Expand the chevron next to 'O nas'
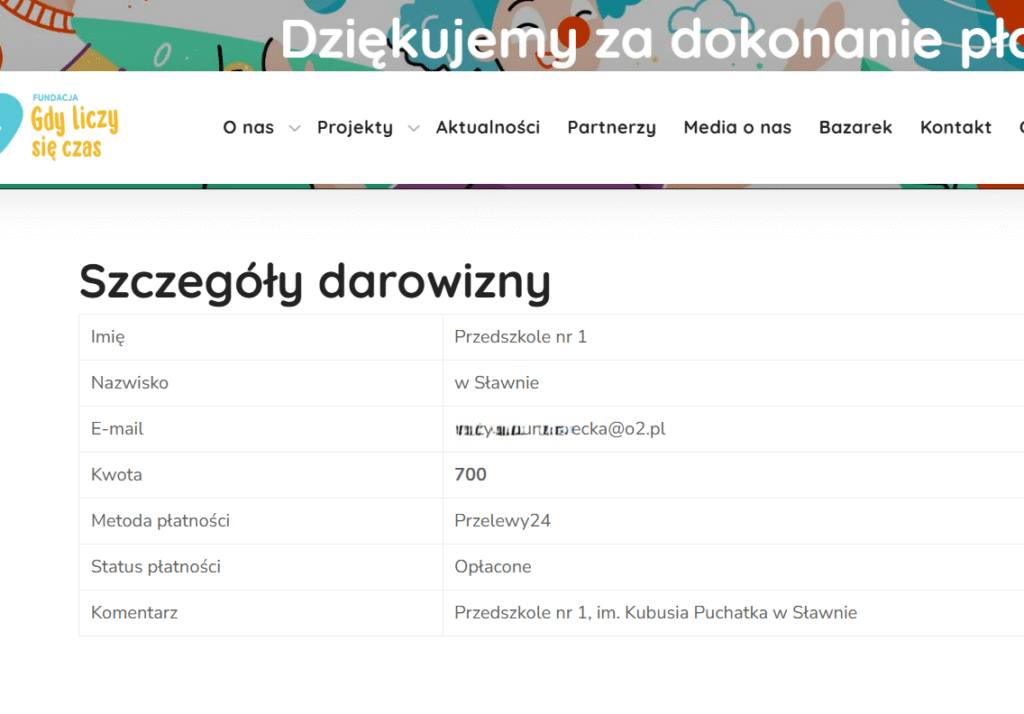 (x=294, y=128)
